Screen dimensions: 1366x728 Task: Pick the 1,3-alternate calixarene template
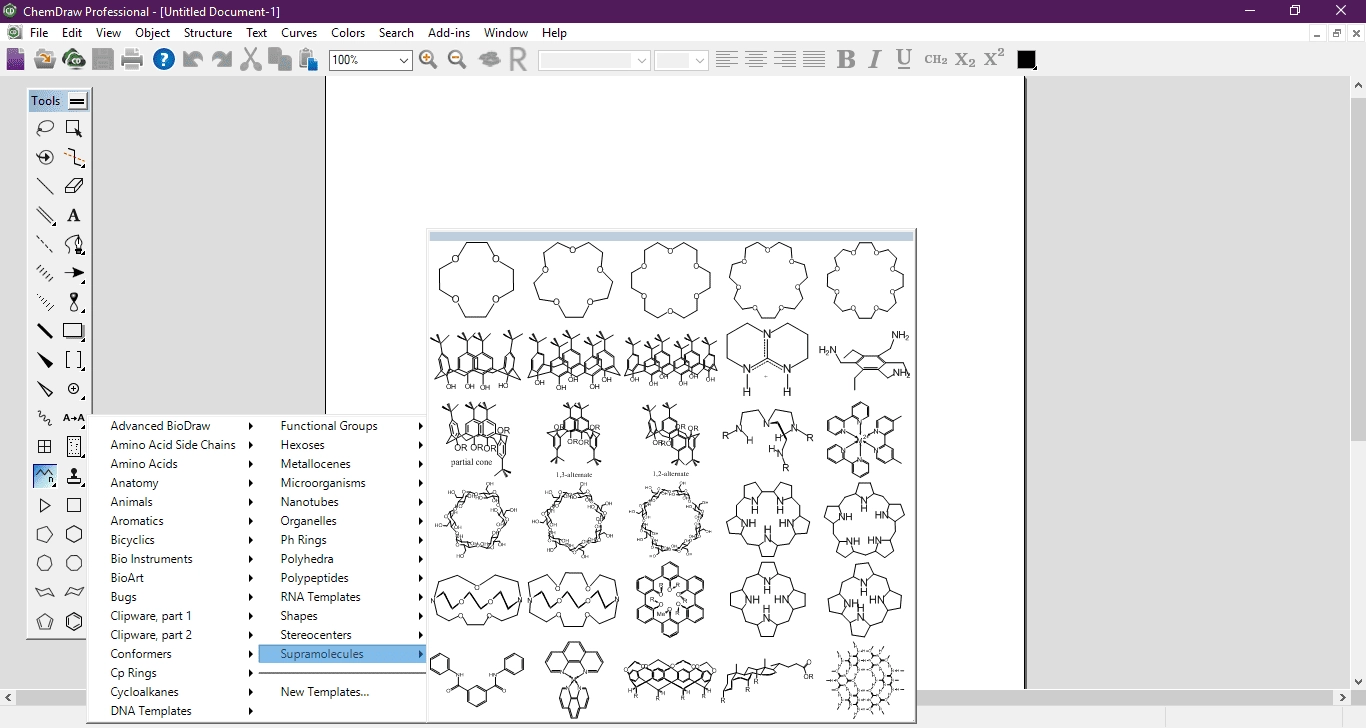[574, 438]
